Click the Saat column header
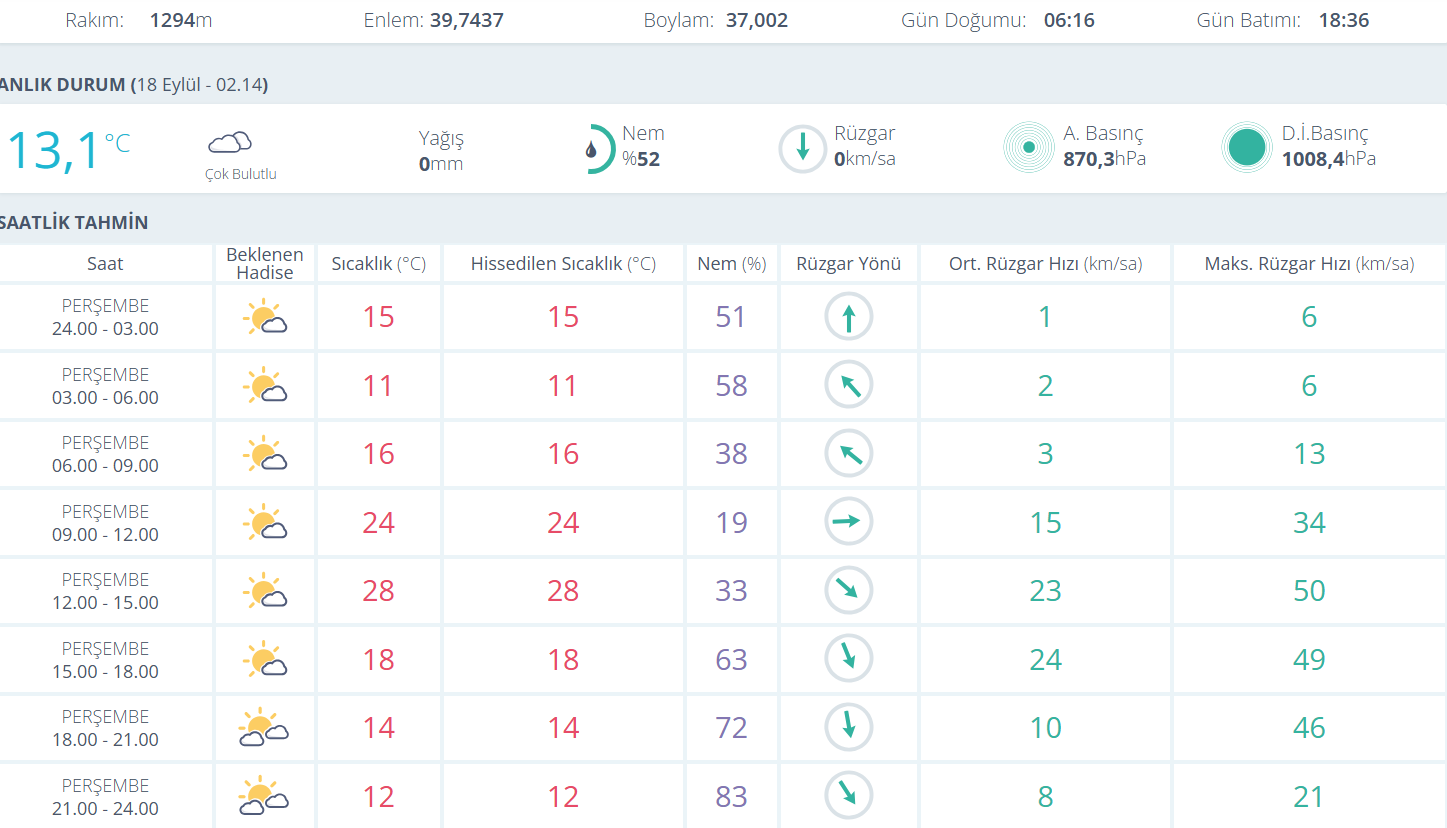The height and width of the screenshot is (828, 1447). pos(105,264)
